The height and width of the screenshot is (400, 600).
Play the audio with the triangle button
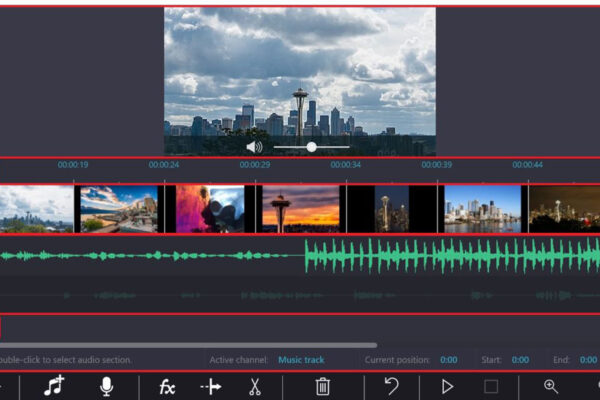[447, 387]
